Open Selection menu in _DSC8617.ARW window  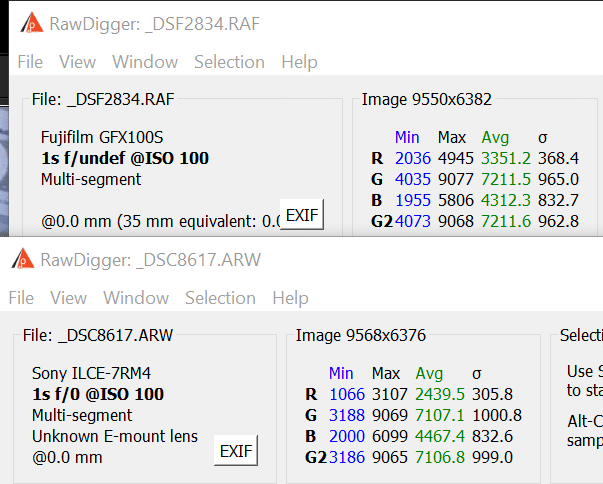[220, 298]
